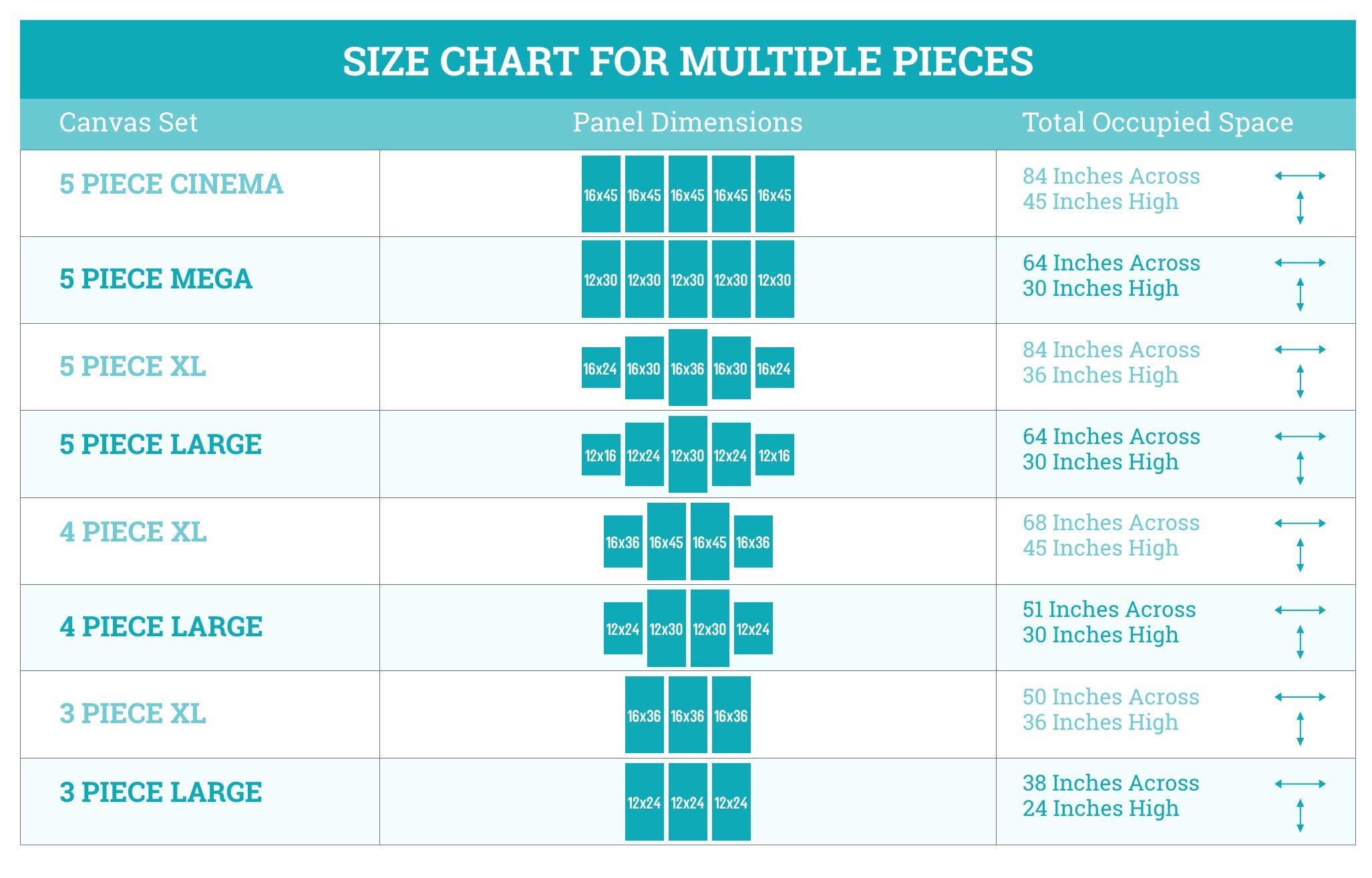Click the Canvas Set column header
This screenshot has width=1372, height=878.
coord(128,123)
